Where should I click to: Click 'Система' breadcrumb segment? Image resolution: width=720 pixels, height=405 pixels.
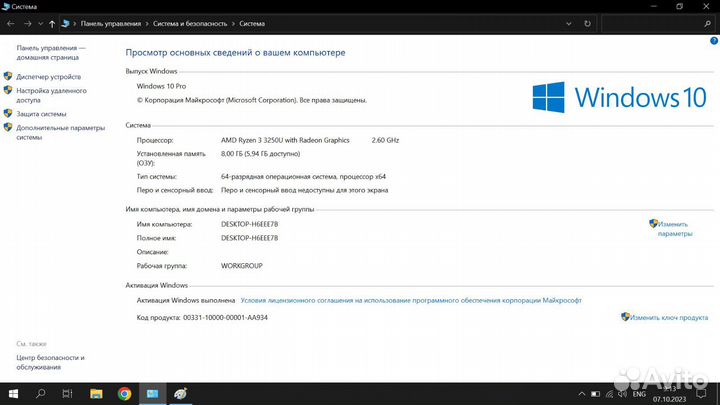coord(252,23)
